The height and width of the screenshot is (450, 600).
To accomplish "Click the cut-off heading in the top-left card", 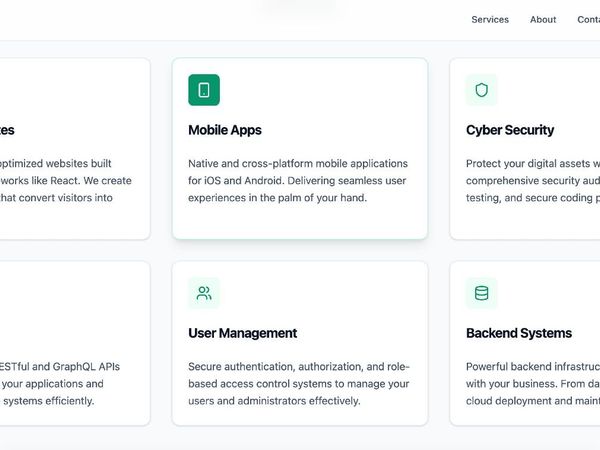I will tap(7, 130).
